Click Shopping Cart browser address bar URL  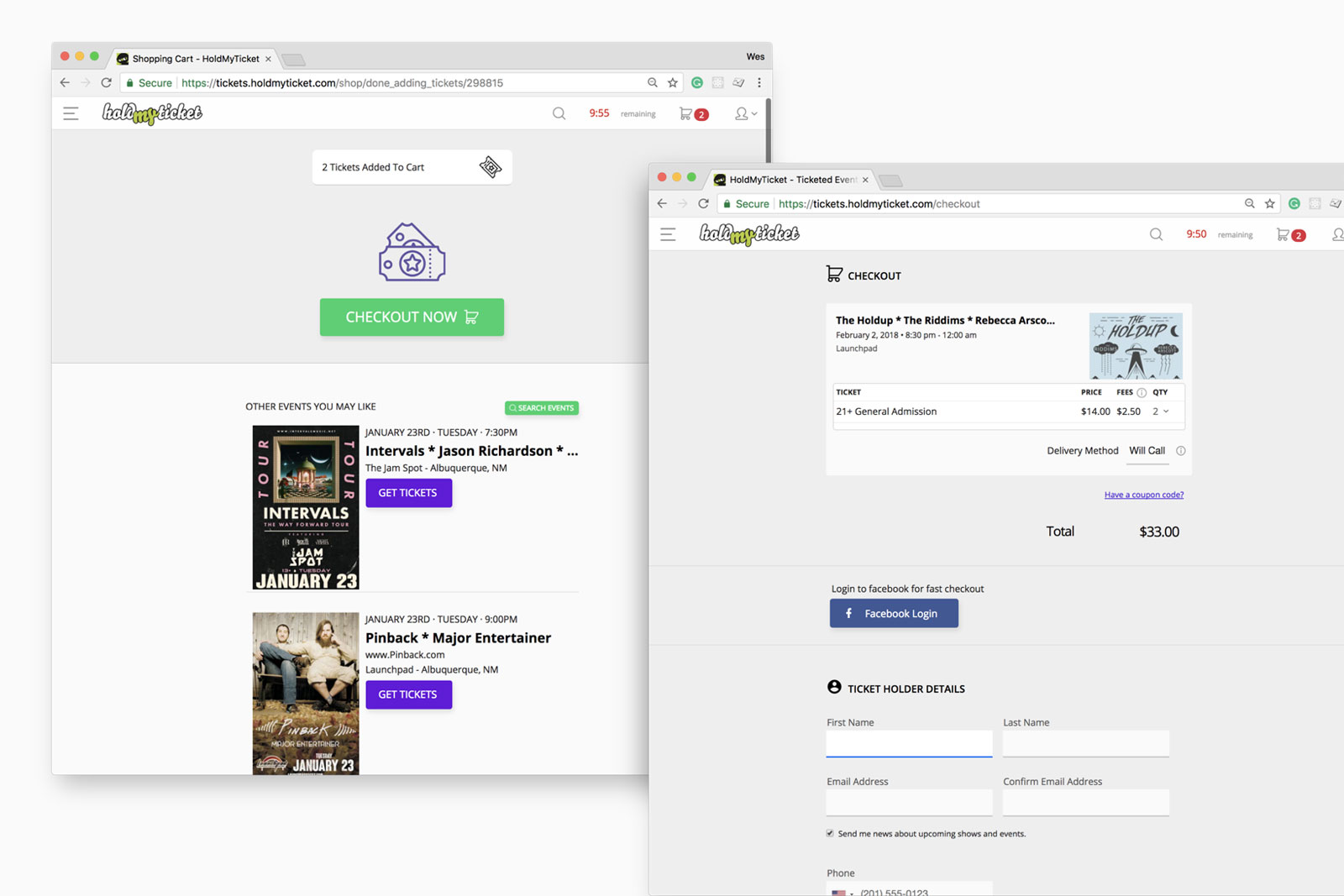pyautogui.click(x=342, y=83)
